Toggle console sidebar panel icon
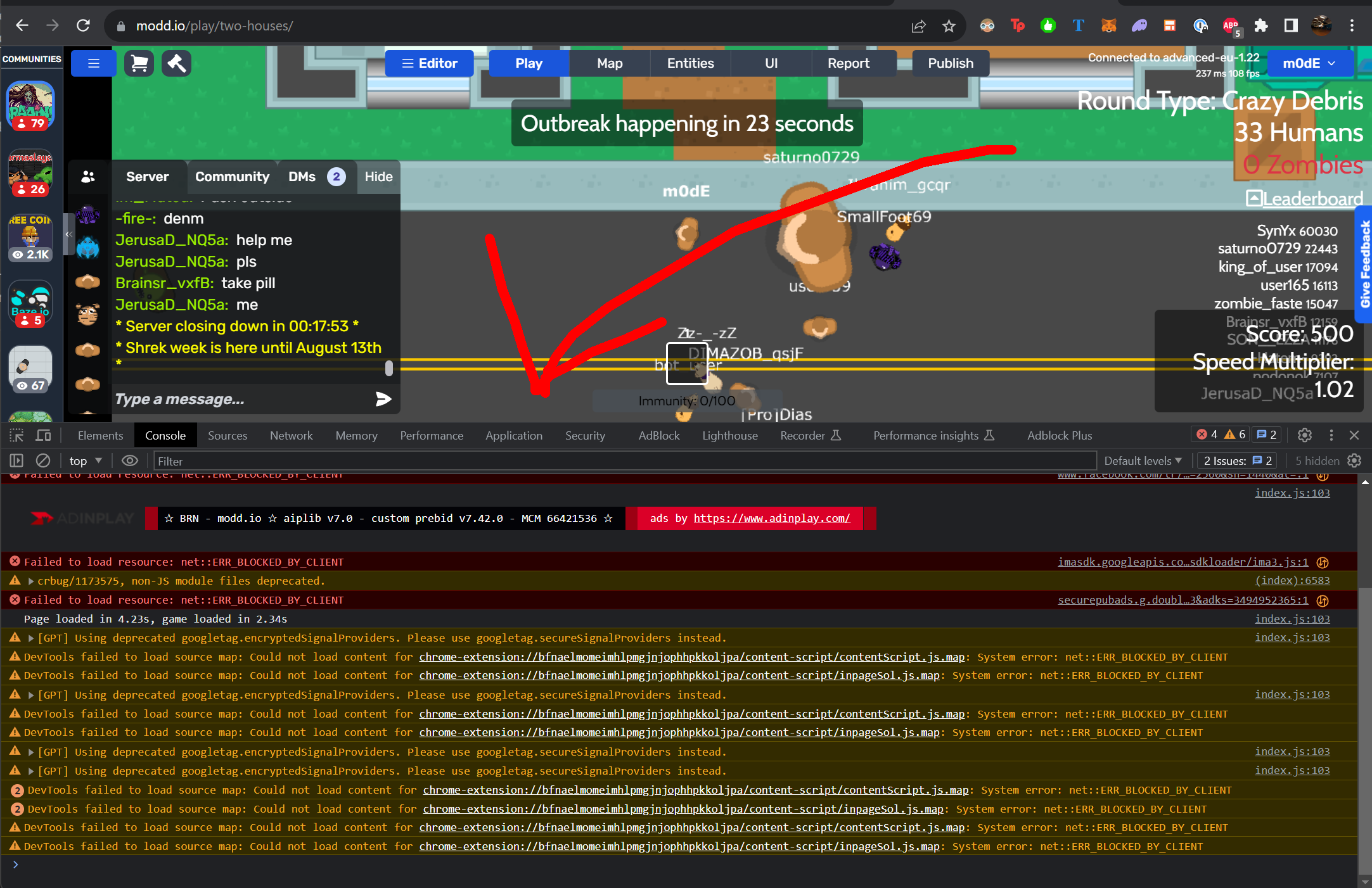This screenshot has width=1372, height=888. (16, 460)
